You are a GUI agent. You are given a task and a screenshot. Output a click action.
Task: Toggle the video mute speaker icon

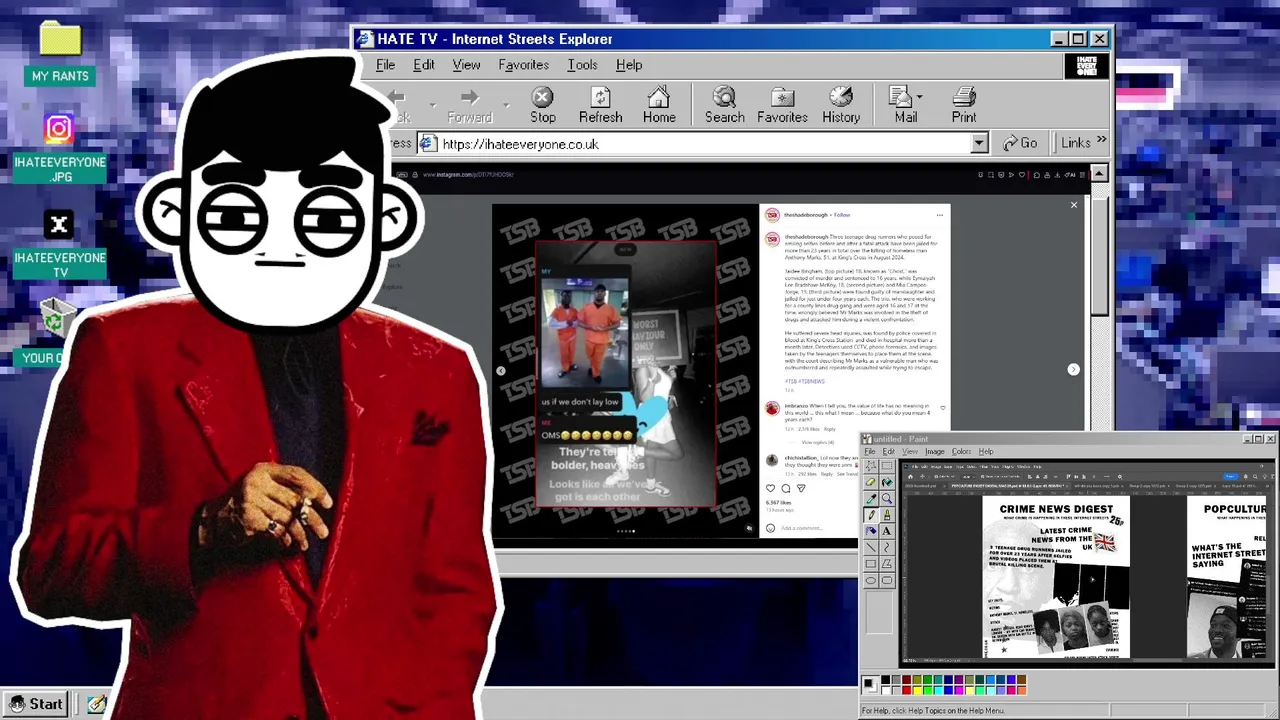749,528
